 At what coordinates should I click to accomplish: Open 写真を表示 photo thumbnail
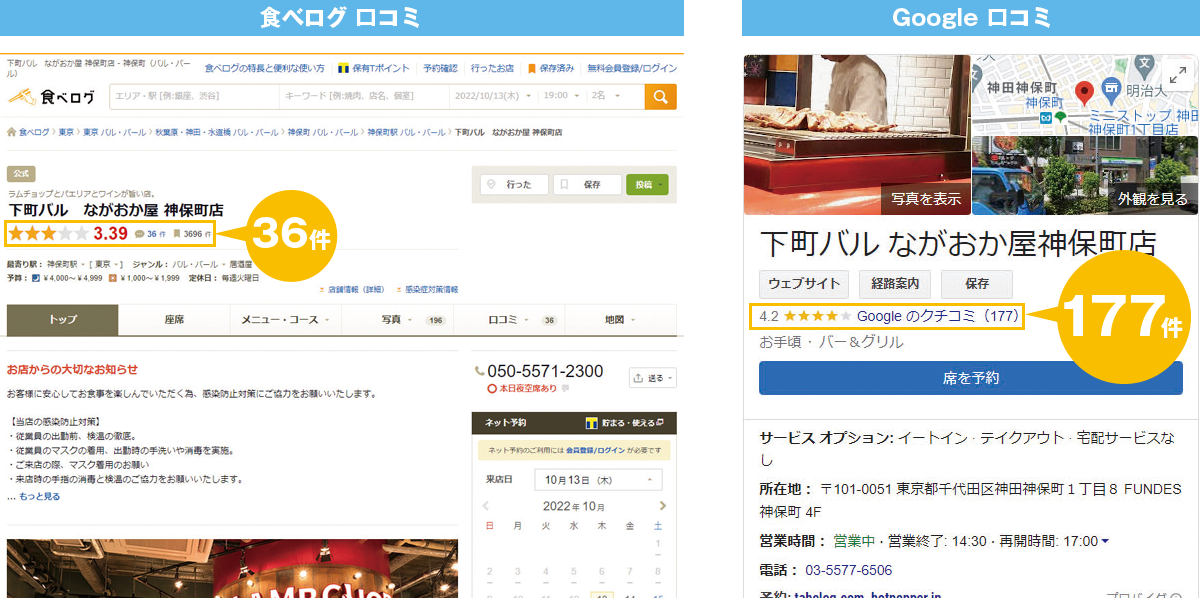[x=857, y=135]
